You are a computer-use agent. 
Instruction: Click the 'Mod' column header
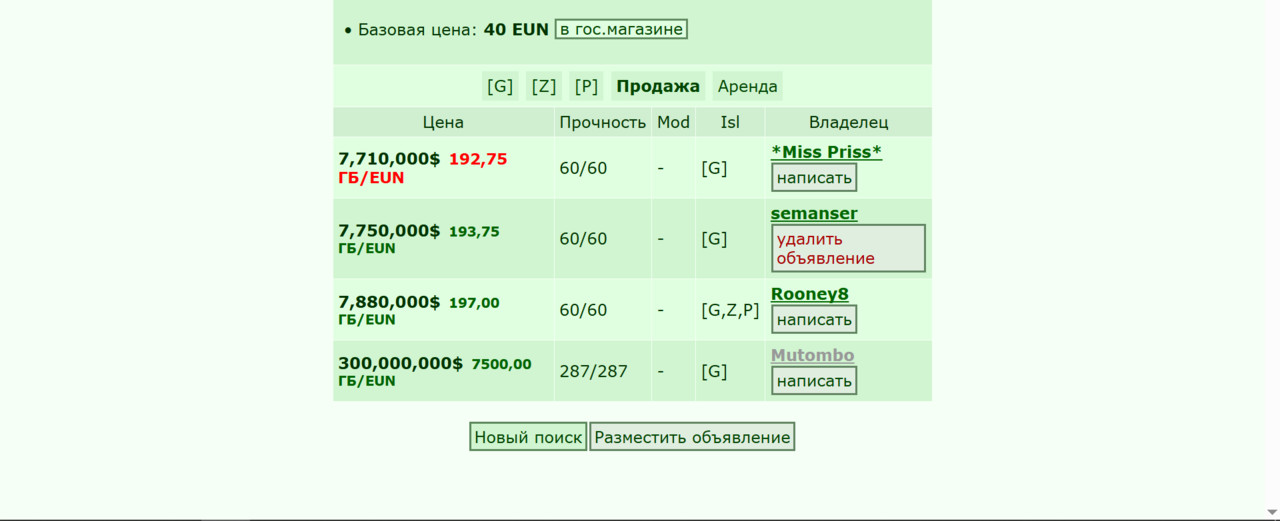click(673, 122)
